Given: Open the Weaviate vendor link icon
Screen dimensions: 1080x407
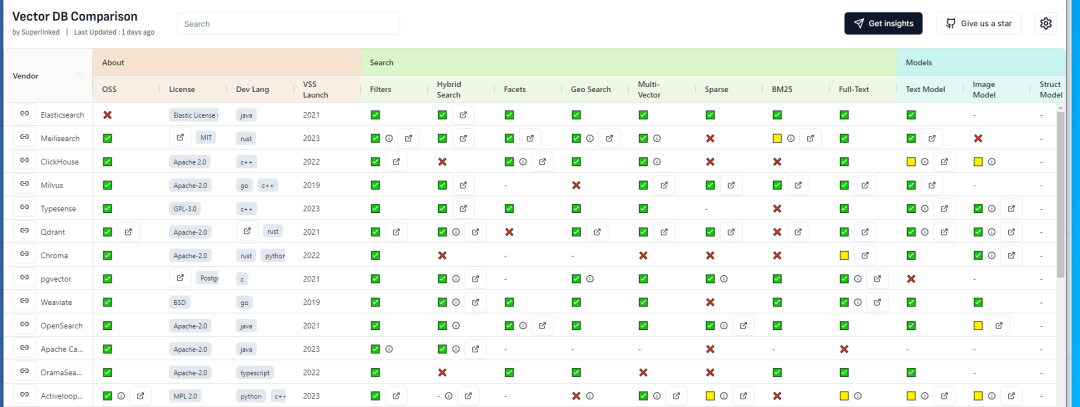Looking at the screenshot, I should [x=24, y=301].
